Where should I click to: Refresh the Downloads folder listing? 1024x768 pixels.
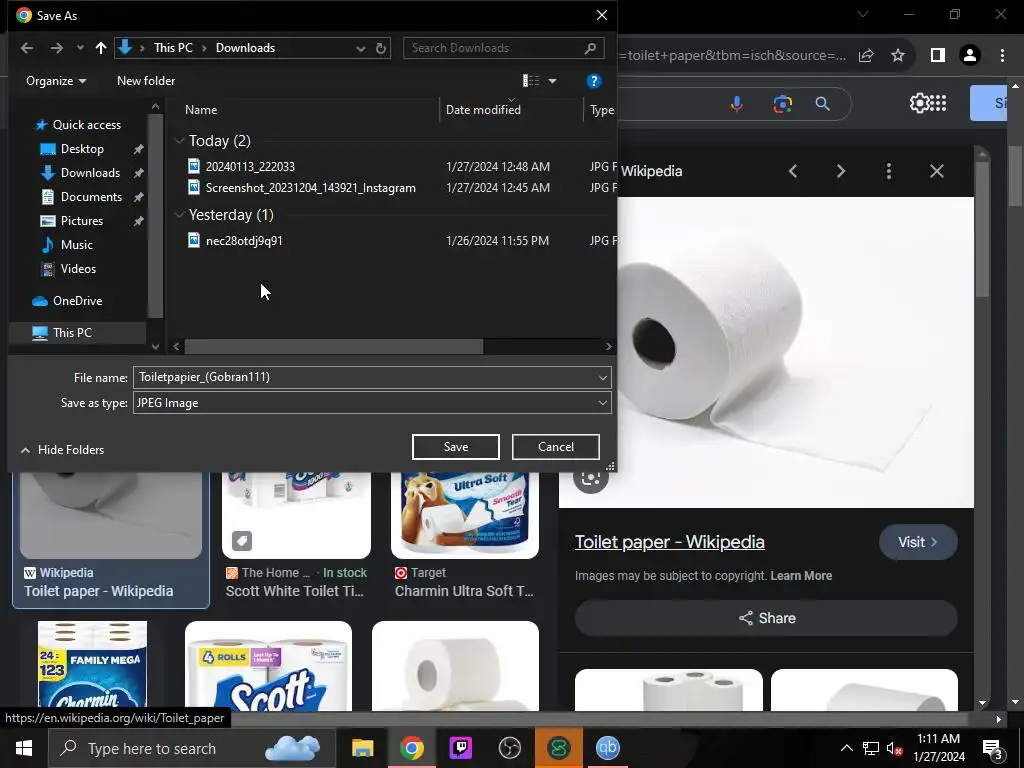click(381, 48)
